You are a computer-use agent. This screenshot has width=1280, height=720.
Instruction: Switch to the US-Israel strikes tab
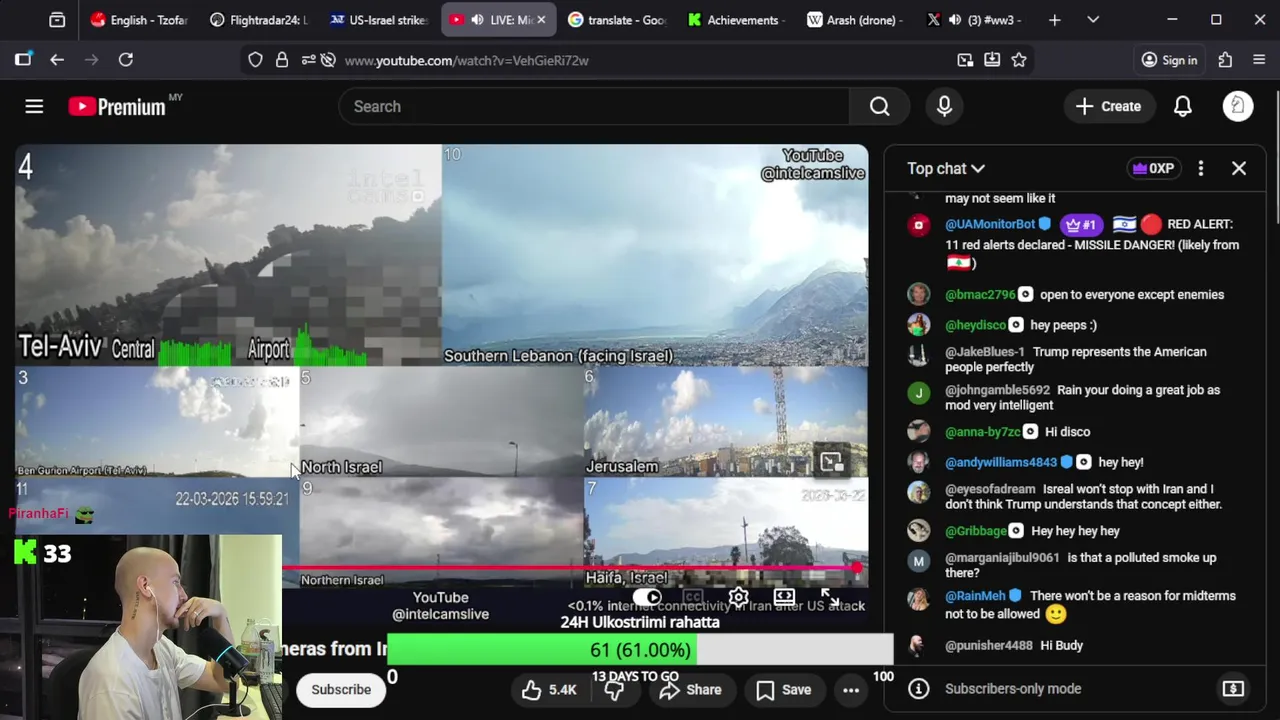(x=379, y=20)
